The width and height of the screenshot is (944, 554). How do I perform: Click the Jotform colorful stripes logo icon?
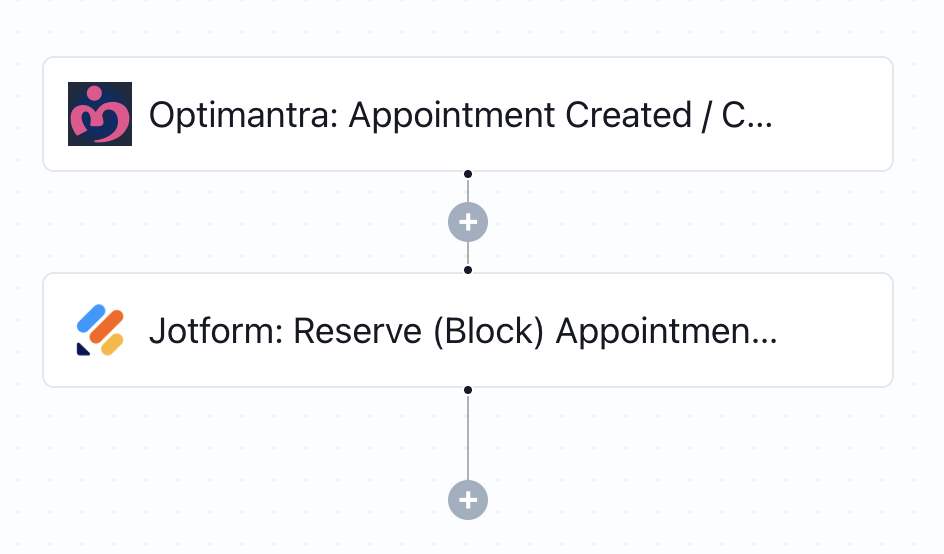coord(100,331)
